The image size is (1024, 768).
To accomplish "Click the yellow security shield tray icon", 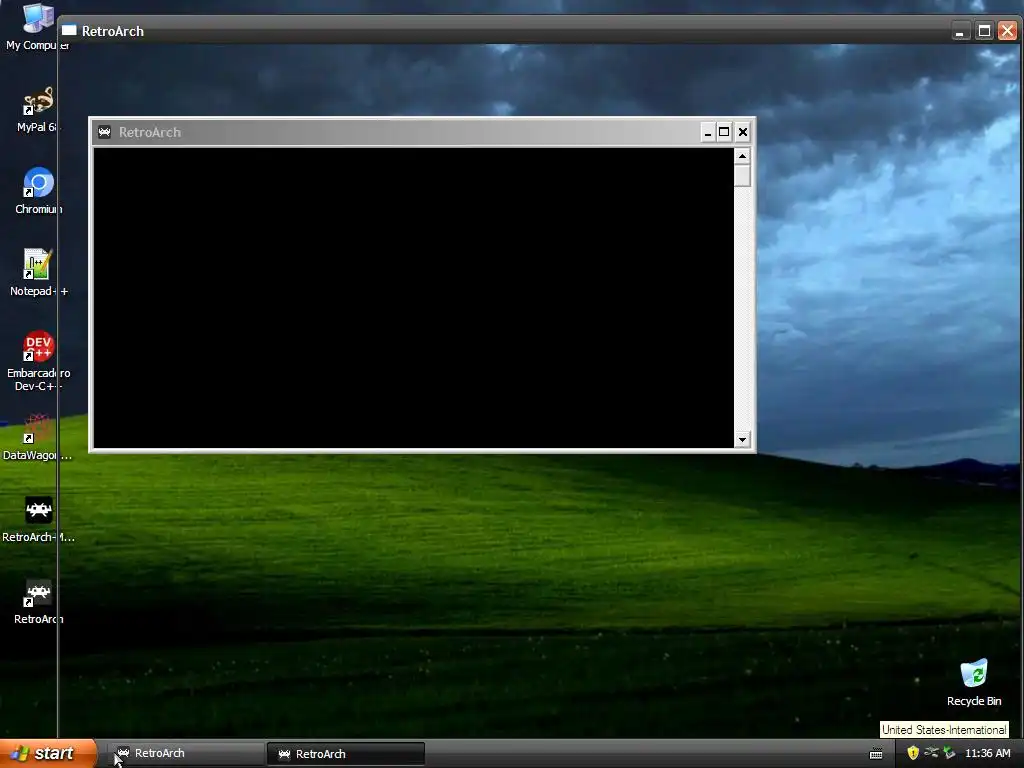I will pos(913,753).
